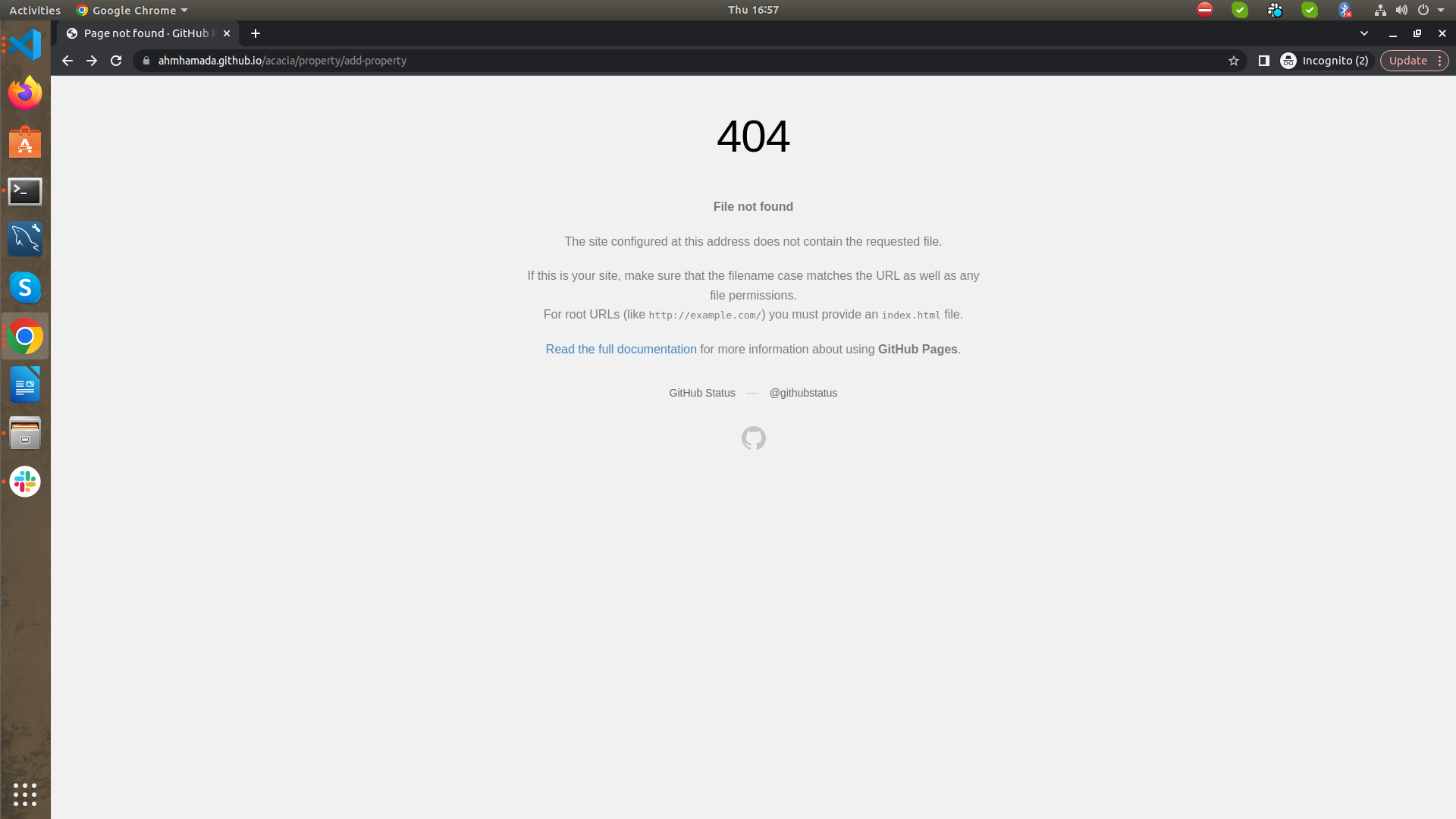This screenshot has width=1456, height=819.
Task: Open Chrome three-dot menu
Action: pyautogui.click(x=1439, y=61)
